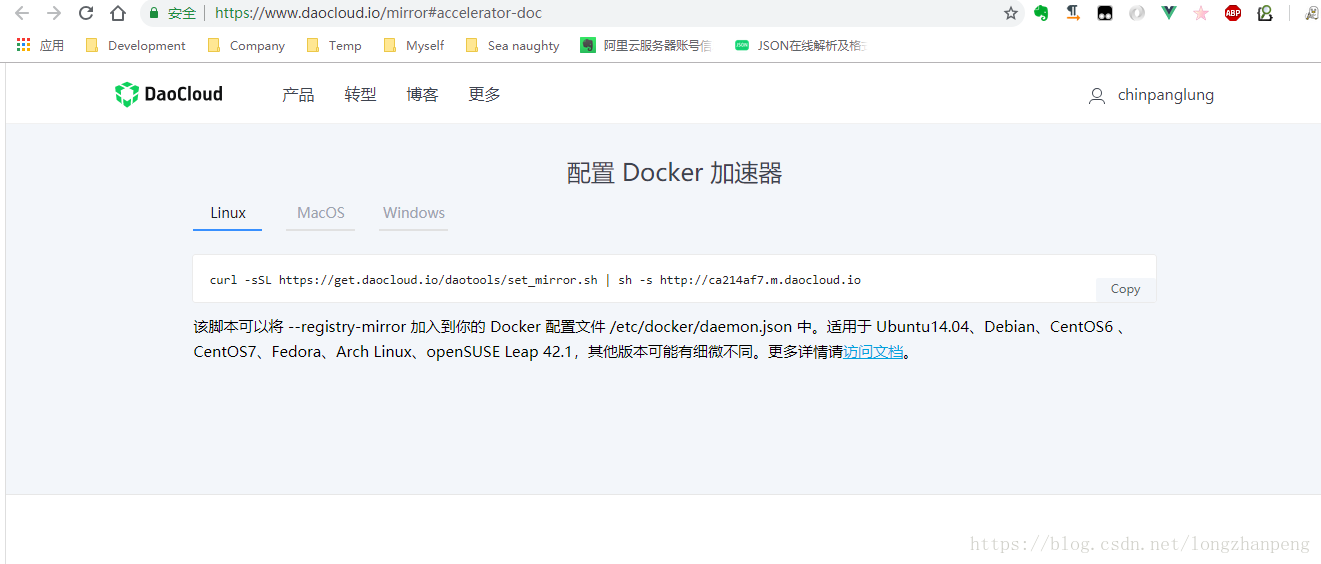
Task: Open the pink star extension icon
Action: pos(1201,13)
